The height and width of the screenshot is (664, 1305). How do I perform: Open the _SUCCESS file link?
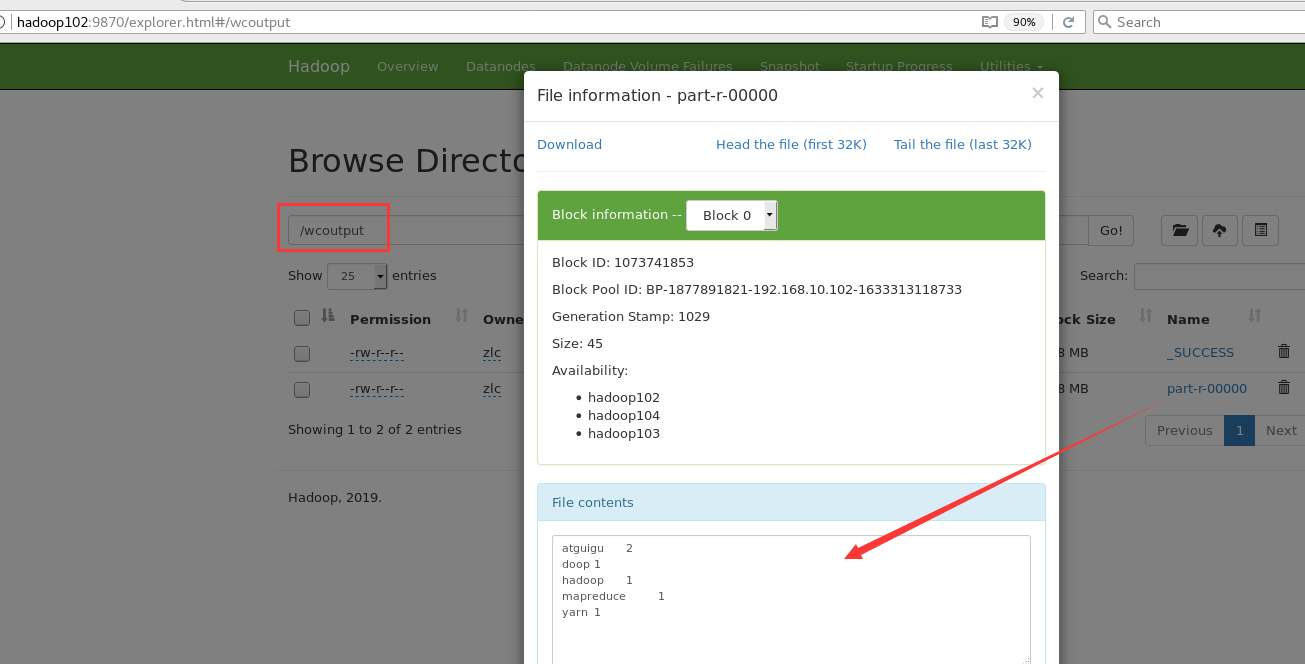[x=1200, y=352]
